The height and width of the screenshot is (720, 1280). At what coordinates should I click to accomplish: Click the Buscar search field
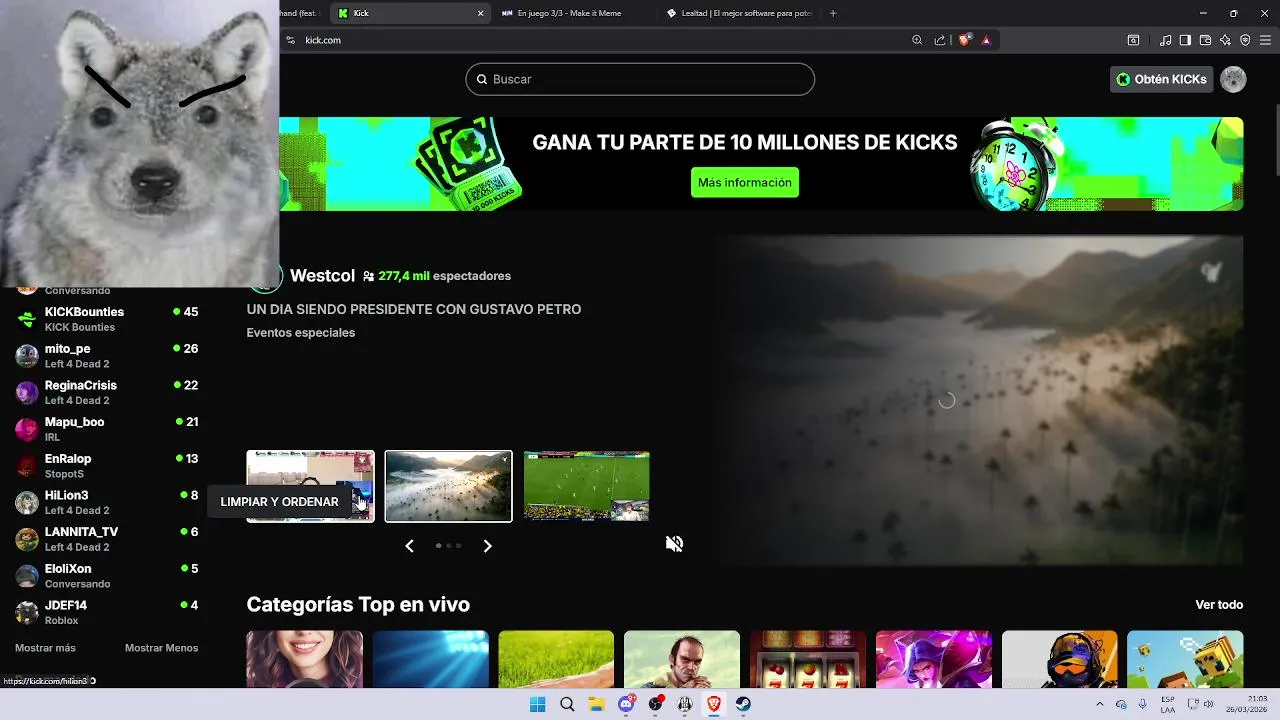(x=640, y=79)
